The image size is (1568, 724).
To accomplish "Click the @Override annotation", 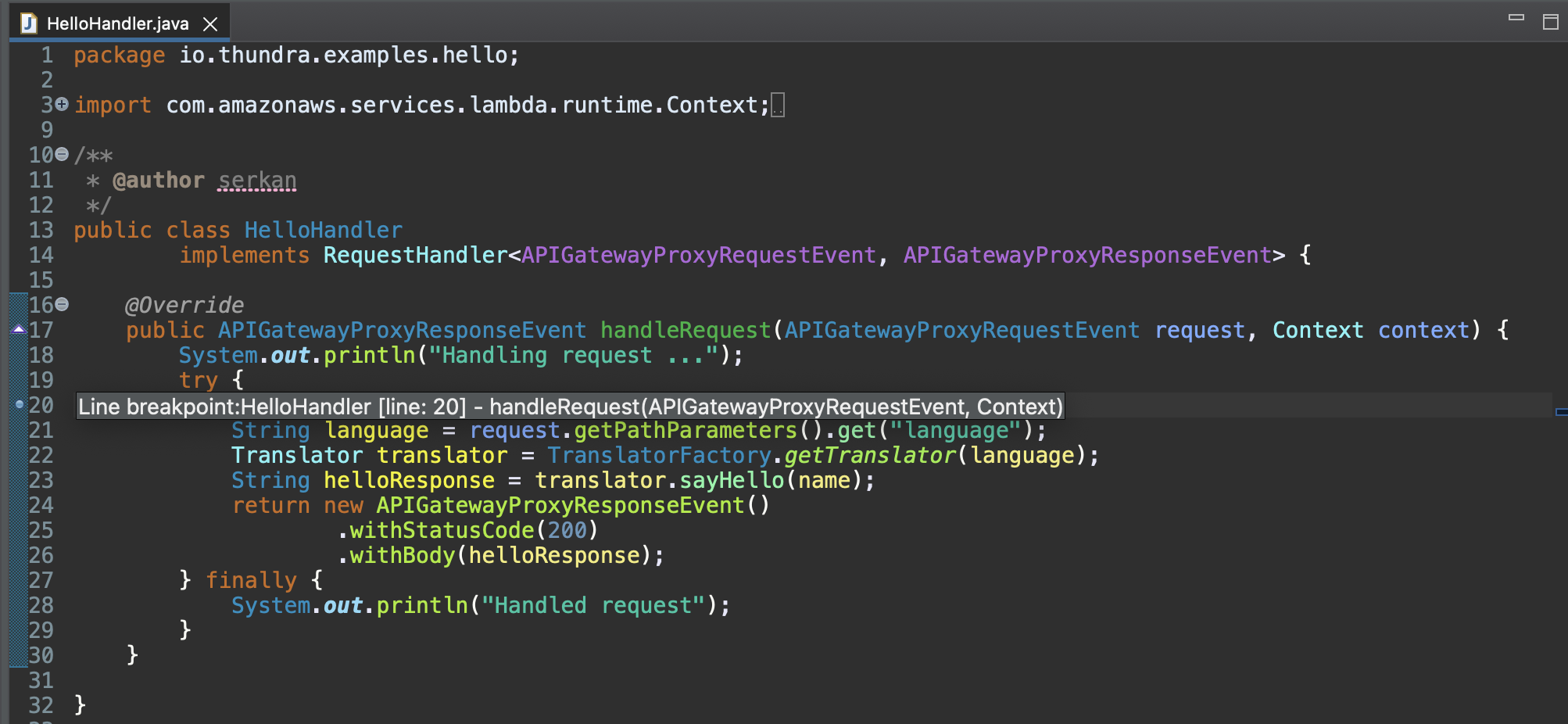I will coord(184,305).
